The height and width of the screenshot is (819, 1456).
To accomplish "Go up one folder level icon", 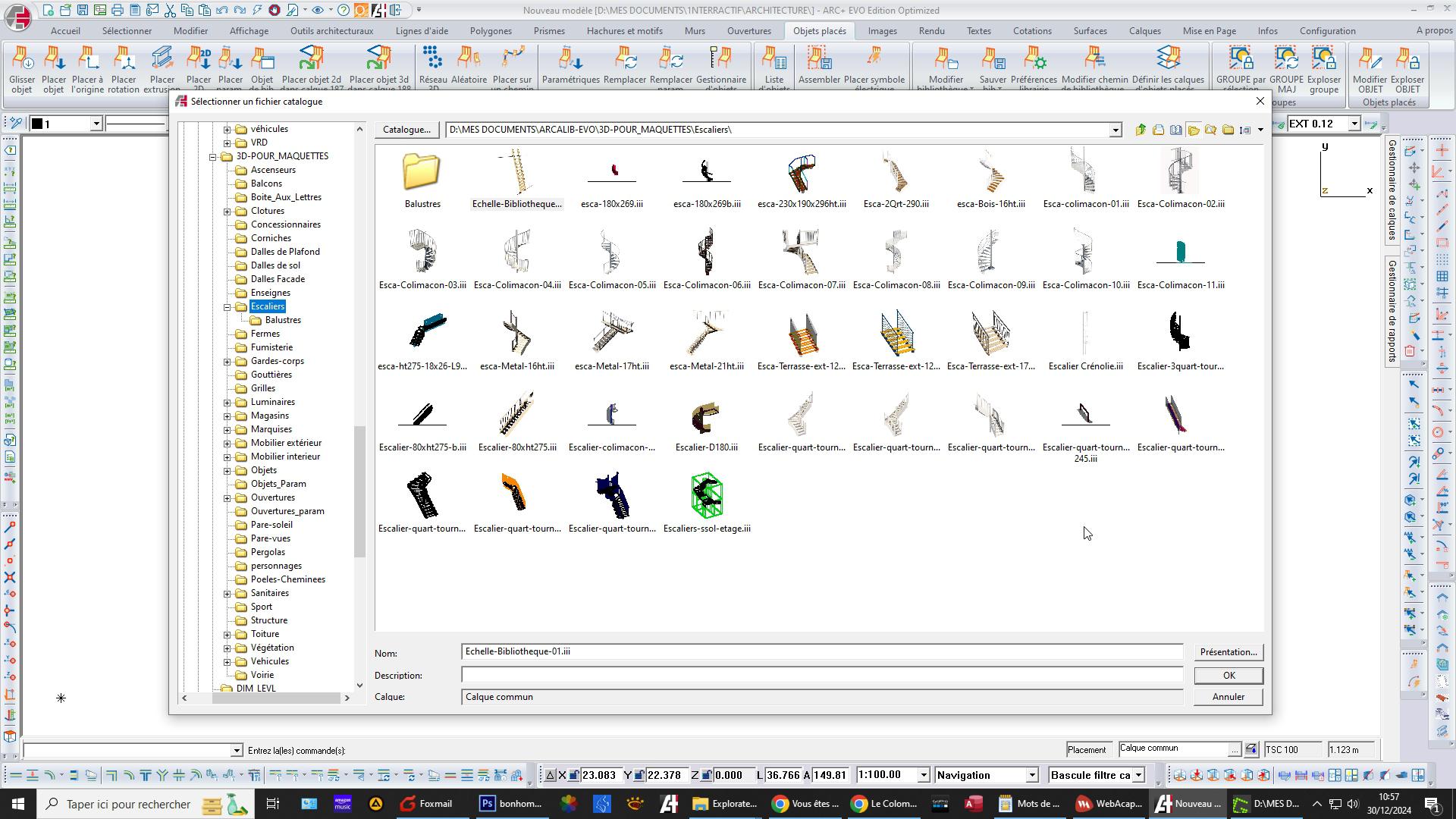I will 1141,130.
